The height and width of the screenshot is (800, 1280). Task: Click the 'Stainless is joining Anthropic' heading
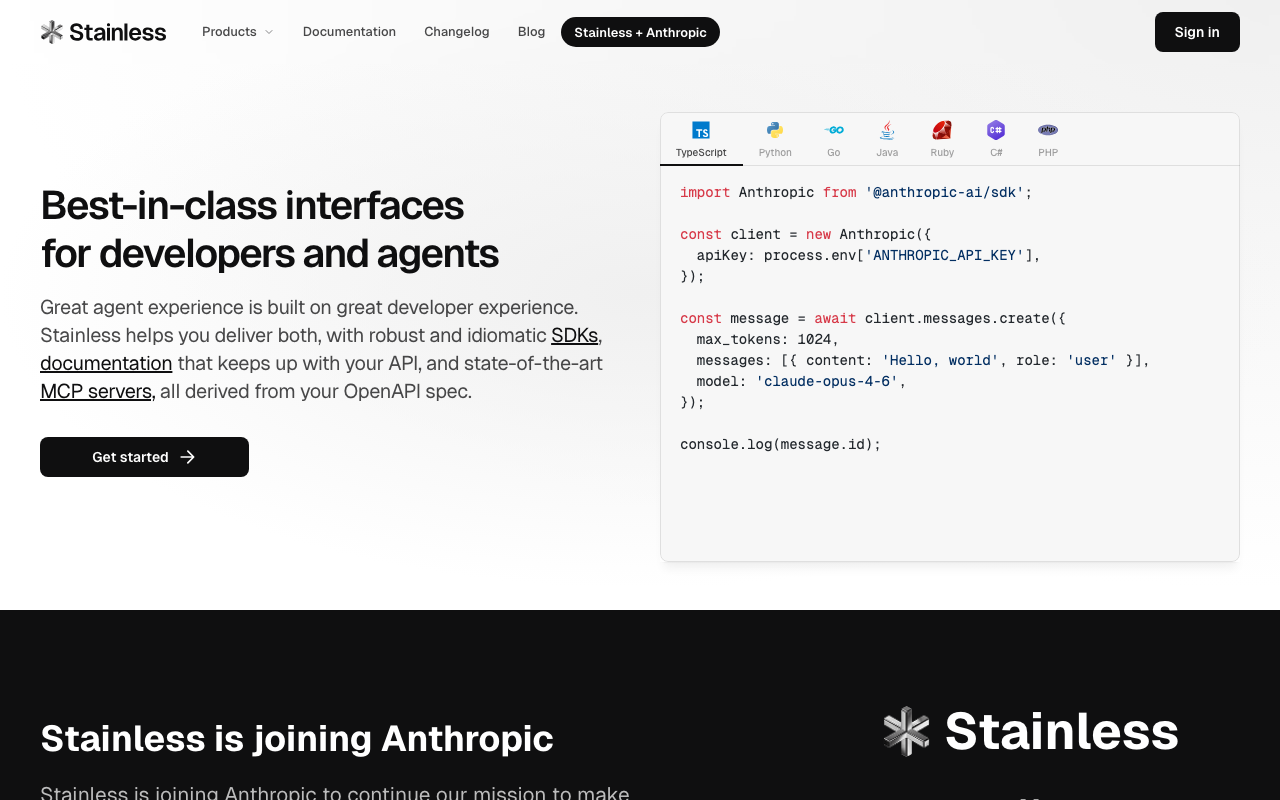297,738
